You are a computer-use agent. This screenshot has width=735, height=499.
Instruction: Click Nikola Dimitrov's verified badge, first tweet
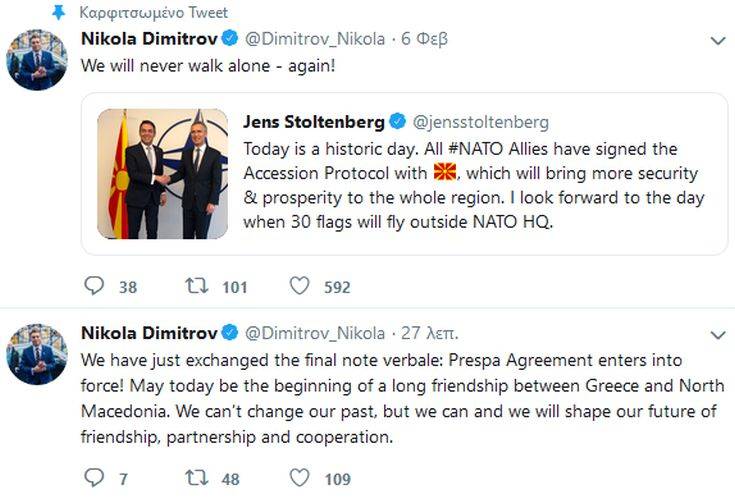[x=229, y=40]
